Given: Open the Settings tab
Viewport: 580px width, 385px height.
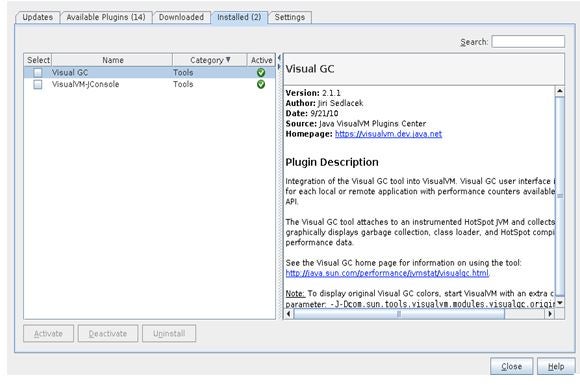Looking at the screenshot, I should point(290,17).
